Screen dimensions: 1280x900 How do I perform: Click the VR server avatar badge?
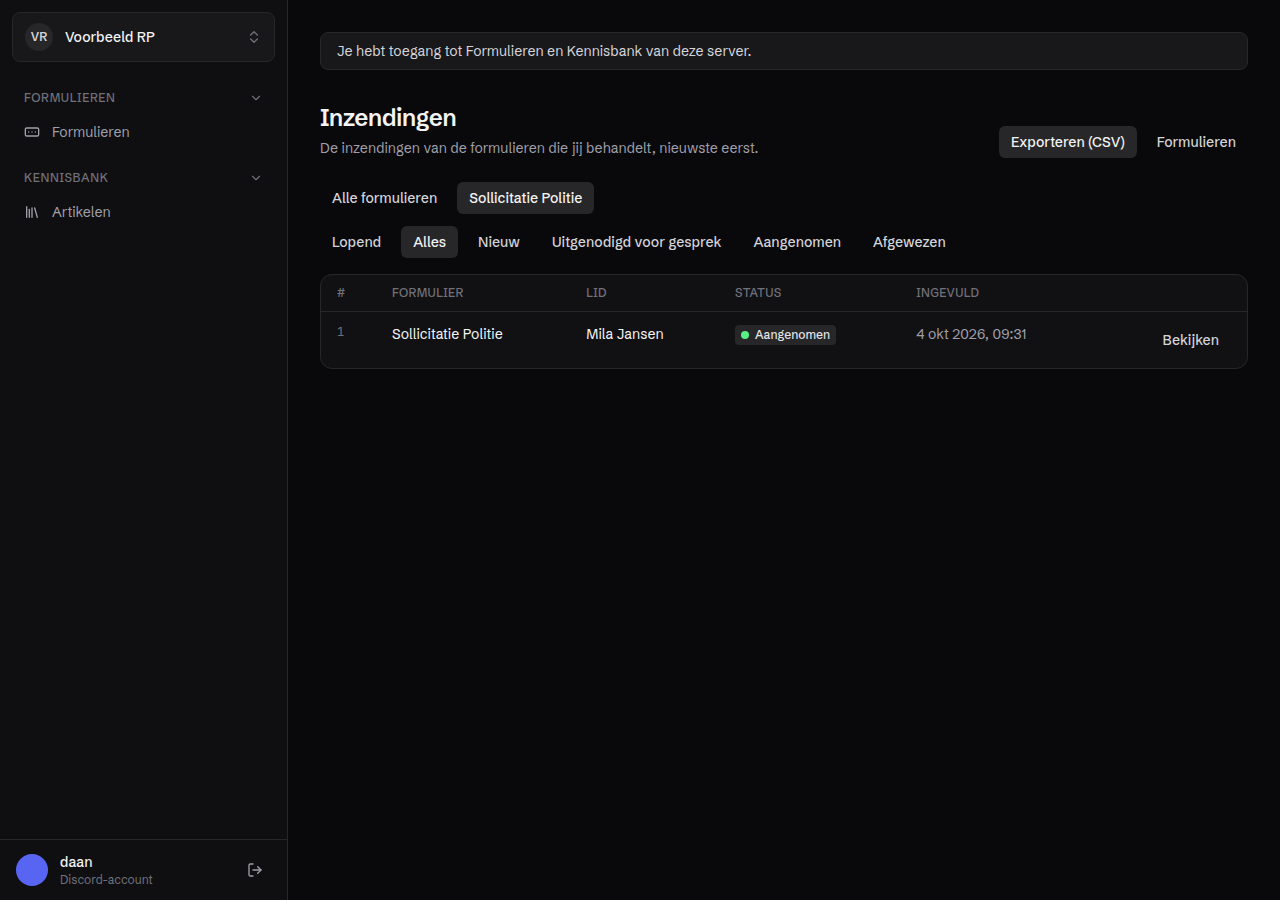[39, 37]
